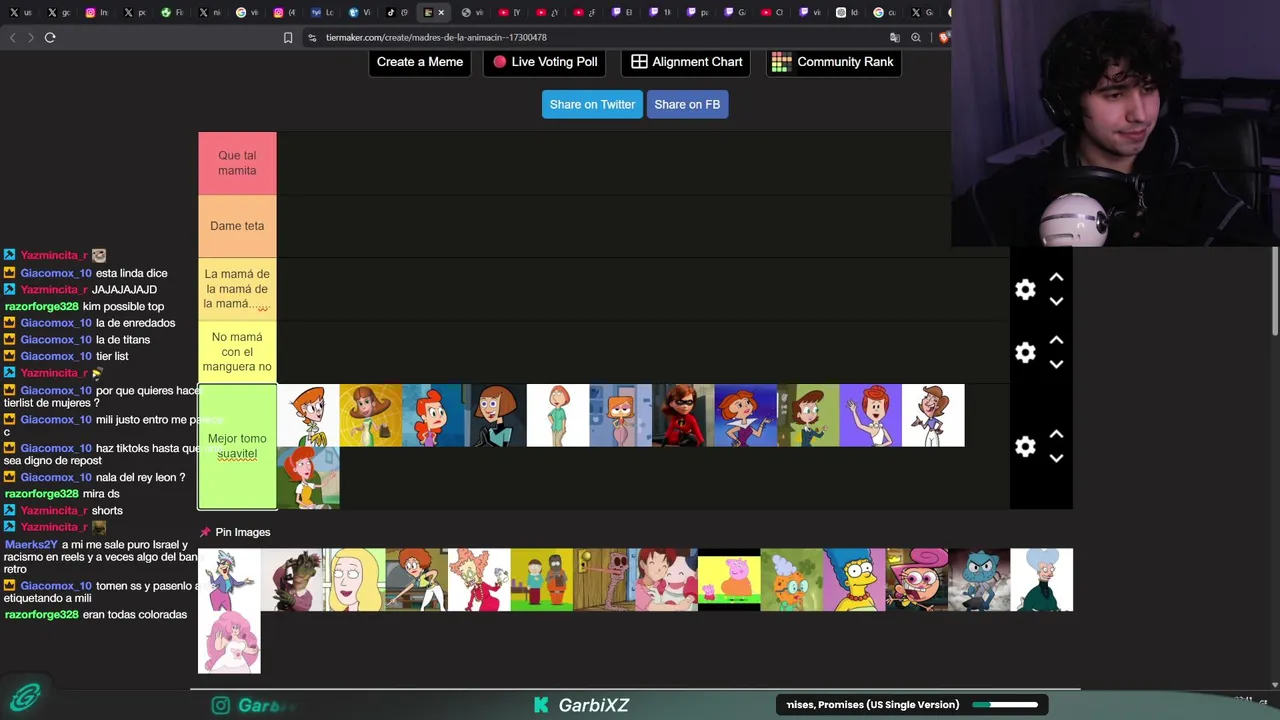Open settings gear for 'La mamá de la mamá' row
1280x720 pixels.
1025,290
